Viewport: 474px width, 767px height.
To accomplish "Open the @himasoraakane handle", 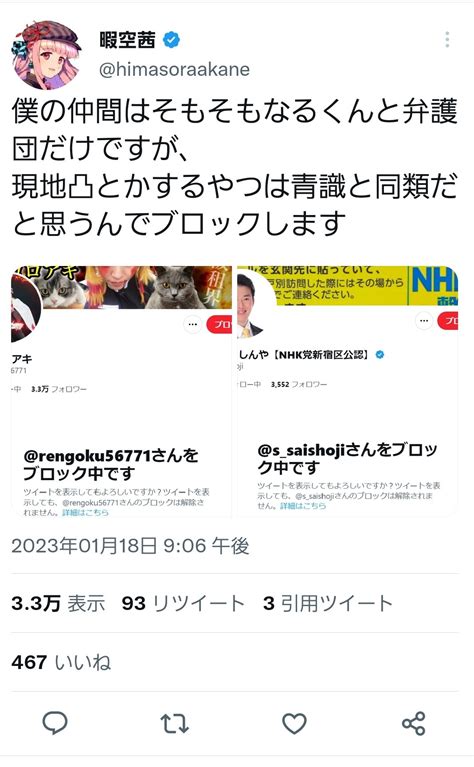I will 174,69.
